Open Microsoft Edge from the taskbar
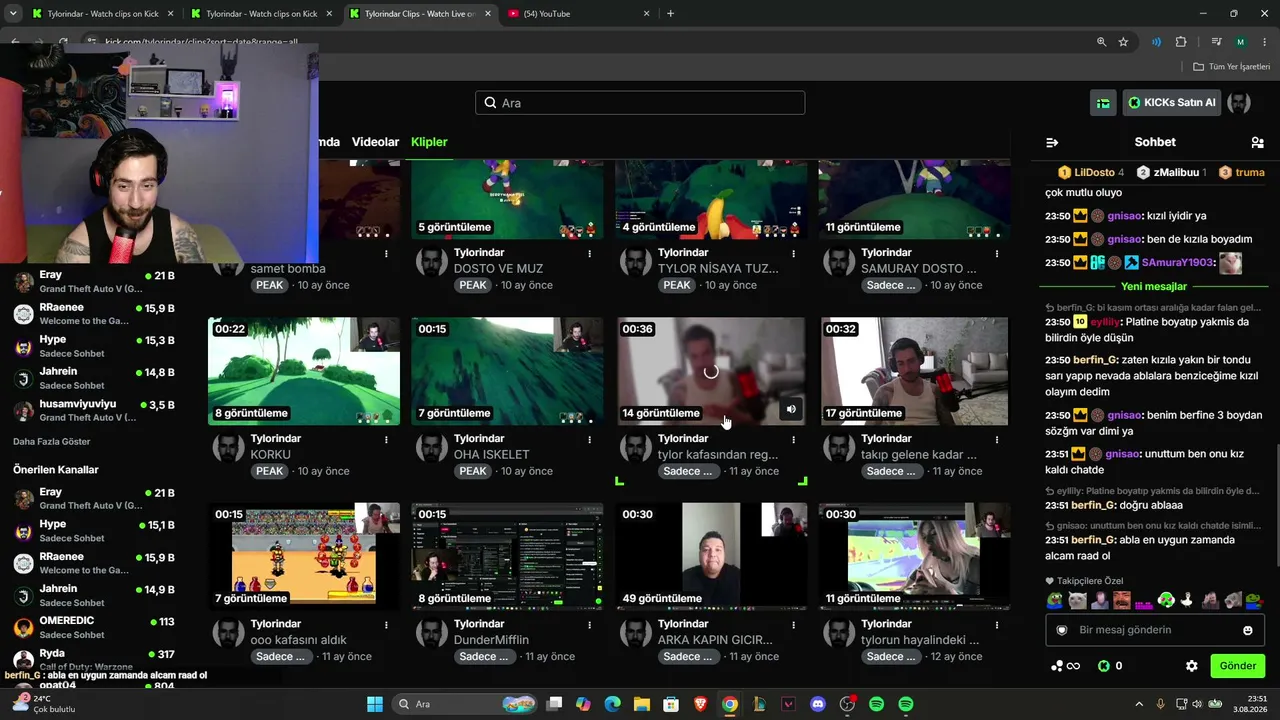The image size is (1280, 720). pyautogui.click(x=612, y=704)
